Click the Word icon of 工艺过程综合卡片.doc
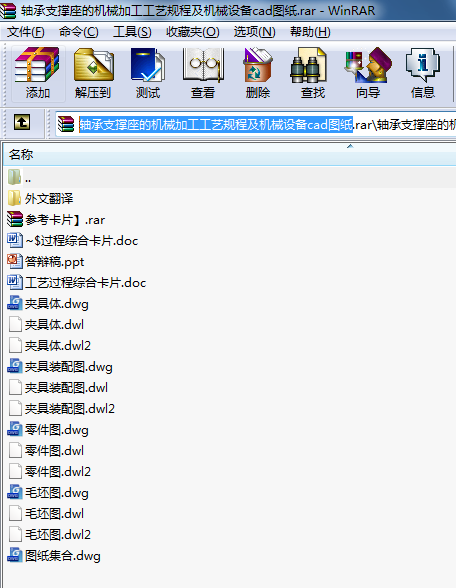 [x=15, y=282]
